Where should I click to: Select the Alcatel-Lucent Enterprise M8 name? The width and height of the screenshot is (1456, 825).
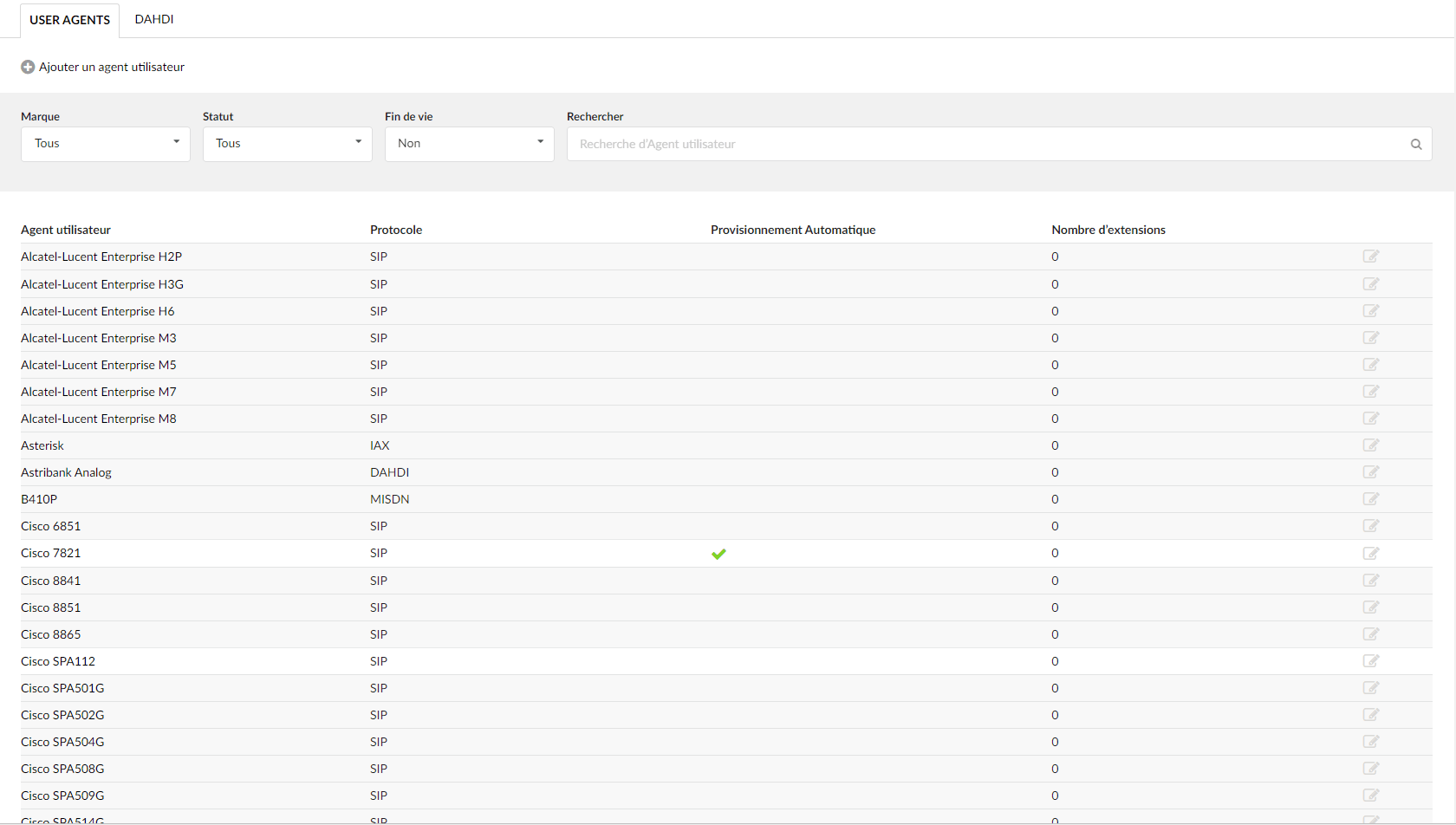pyautogui.click(x=99, y=419)
